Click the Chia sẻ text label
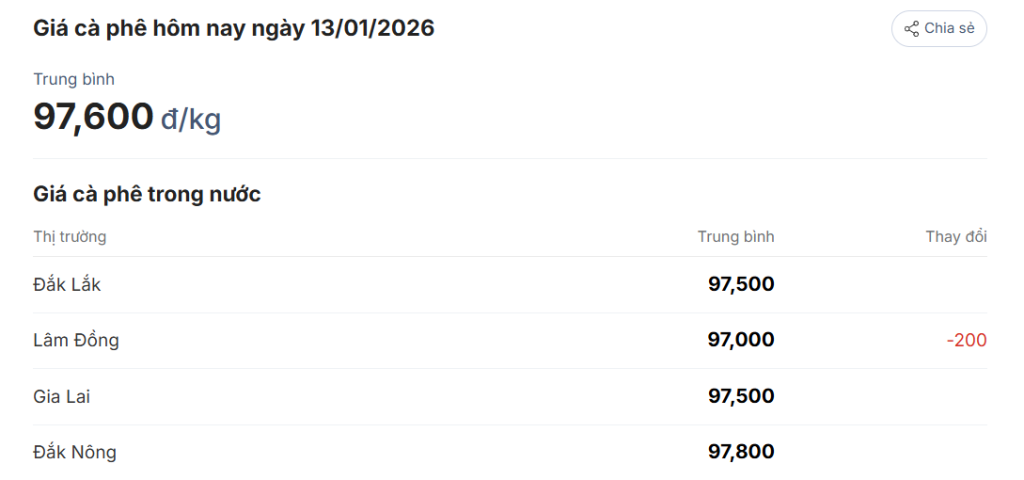Image resolution: width=1024 pixels, height=480 pixels. pyautogui.click(x=949, y=29)
